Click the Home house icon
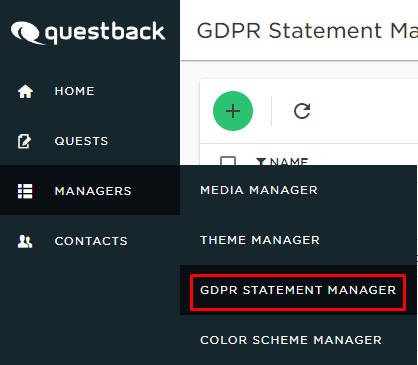 (25, 91)
